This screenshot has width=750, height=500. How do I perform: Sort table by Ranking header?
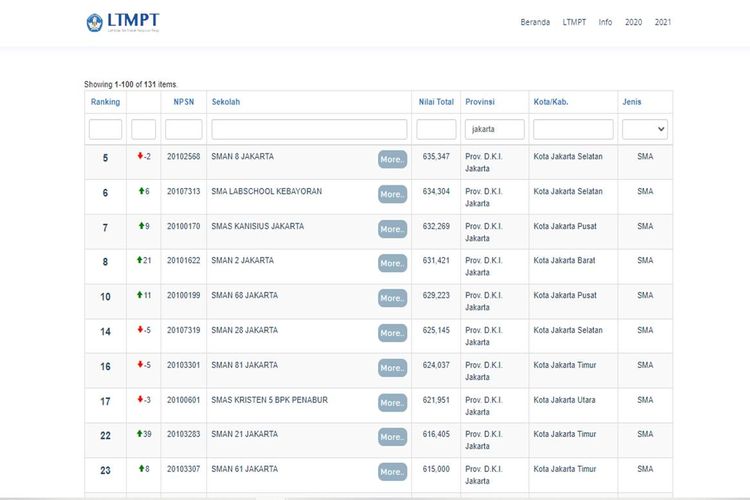(x=105, y=102)
